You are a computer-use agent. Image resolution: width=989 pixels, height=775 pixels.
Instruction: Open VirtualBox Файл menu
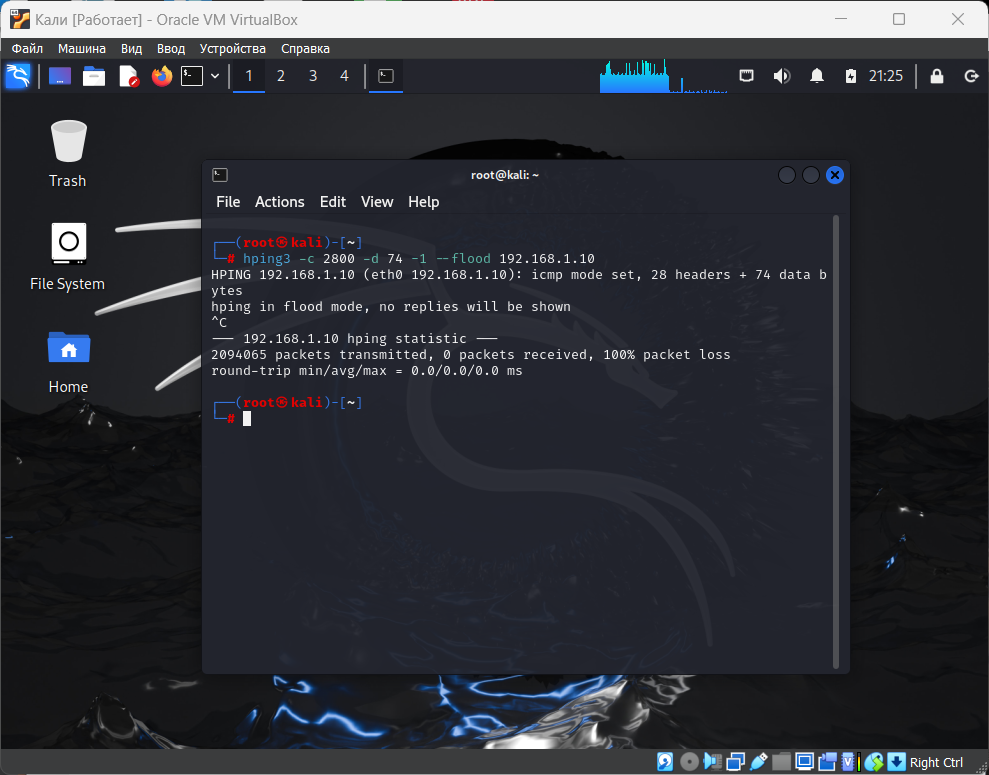tap(27, 49)
